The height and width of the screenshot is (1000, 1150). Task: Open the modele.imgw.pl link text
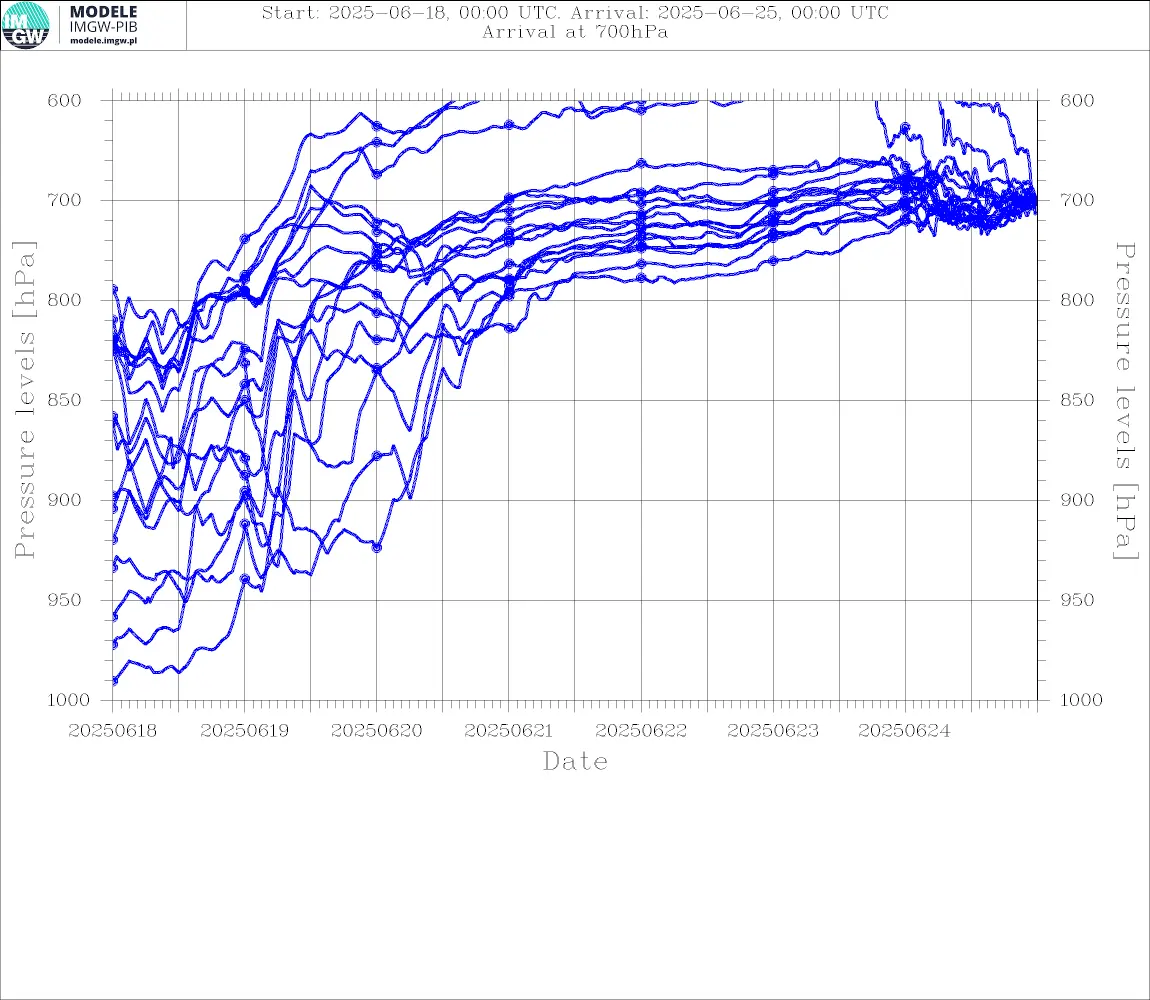103,41
